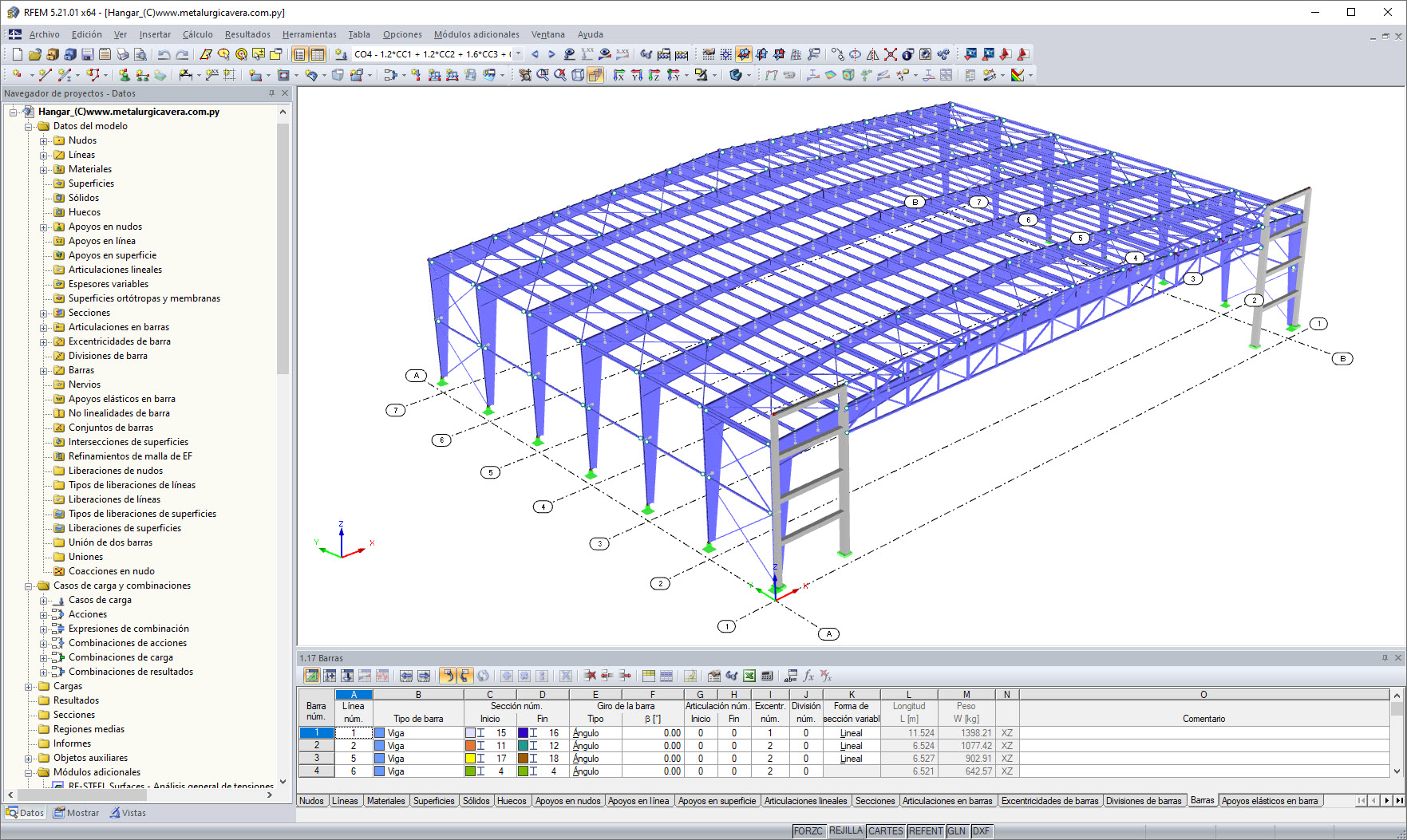Expand the Materiales tree node

tap(44, 169)
